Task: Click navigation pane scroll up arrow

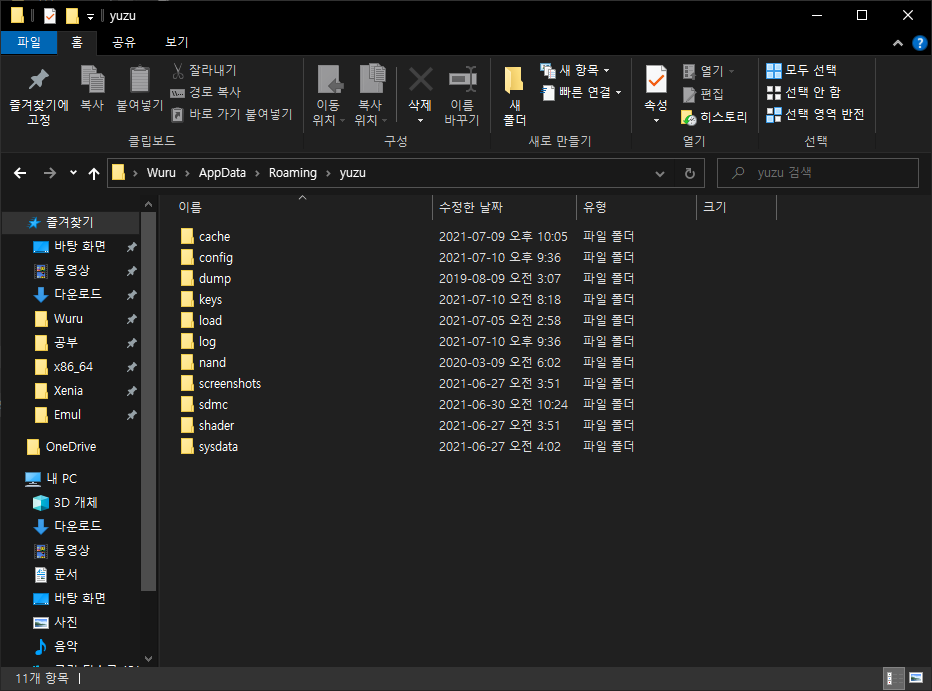Action: [149, 204]
